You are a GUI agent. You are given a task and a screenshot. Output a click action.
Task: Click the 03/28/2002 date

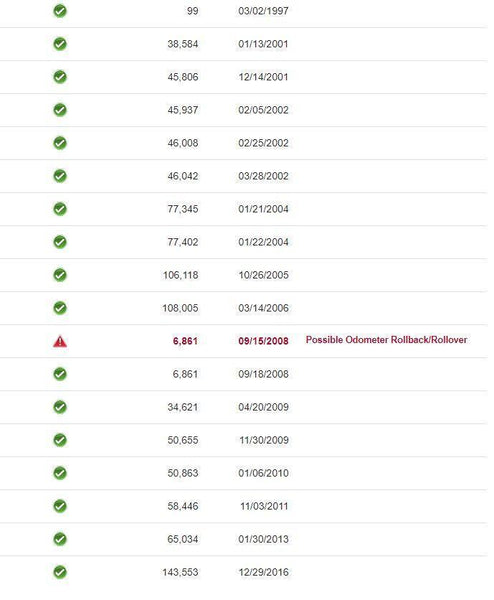click(x=263, y=176)
